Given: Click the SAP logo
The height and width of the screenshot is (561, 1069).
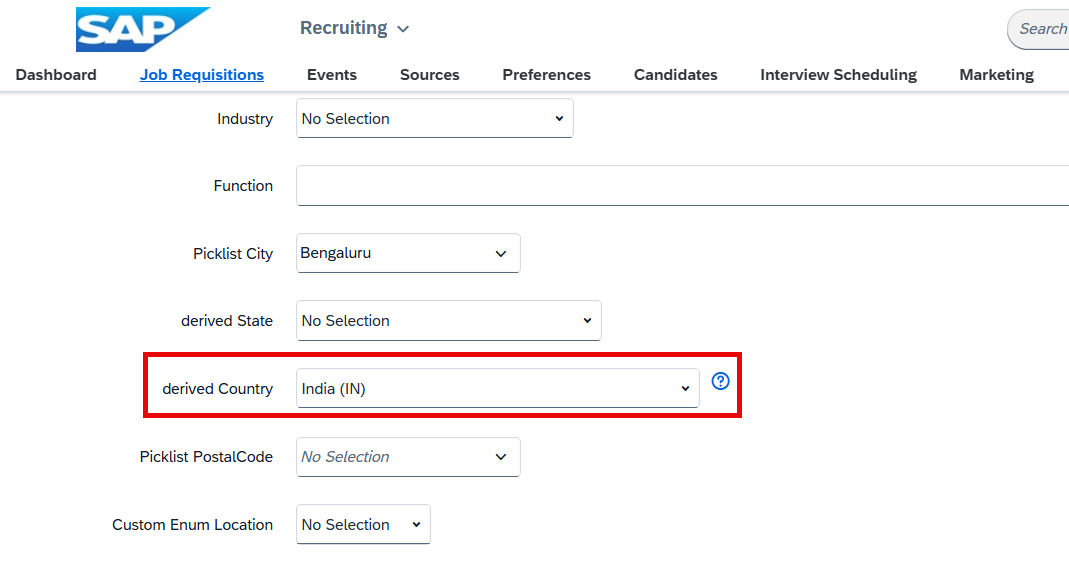Looking at the screenshot, I should click(x=142, y=29).
